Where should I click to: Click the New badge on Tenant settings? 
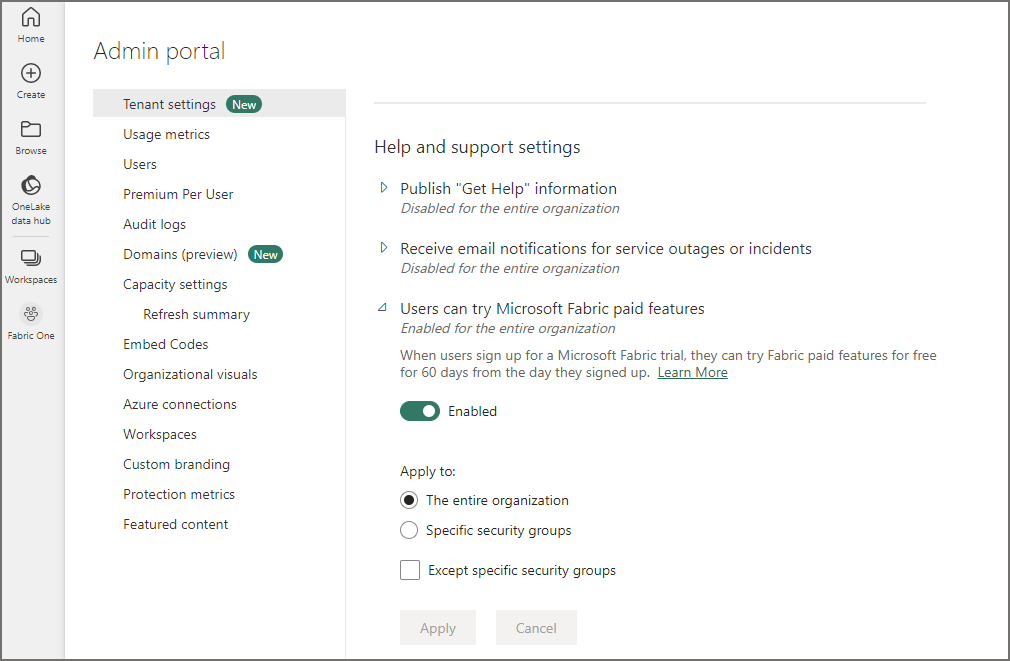point(244,104)
